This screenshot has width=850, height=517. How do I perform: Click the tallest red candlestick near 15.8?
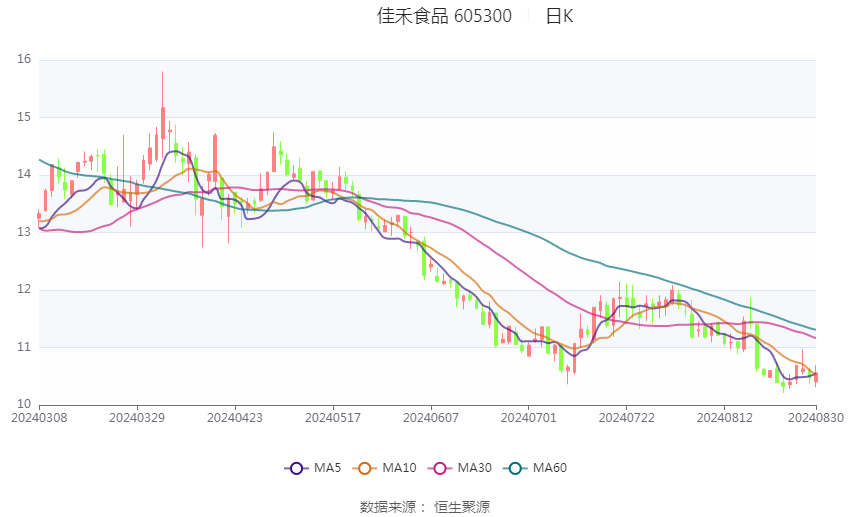pos(163,123)
